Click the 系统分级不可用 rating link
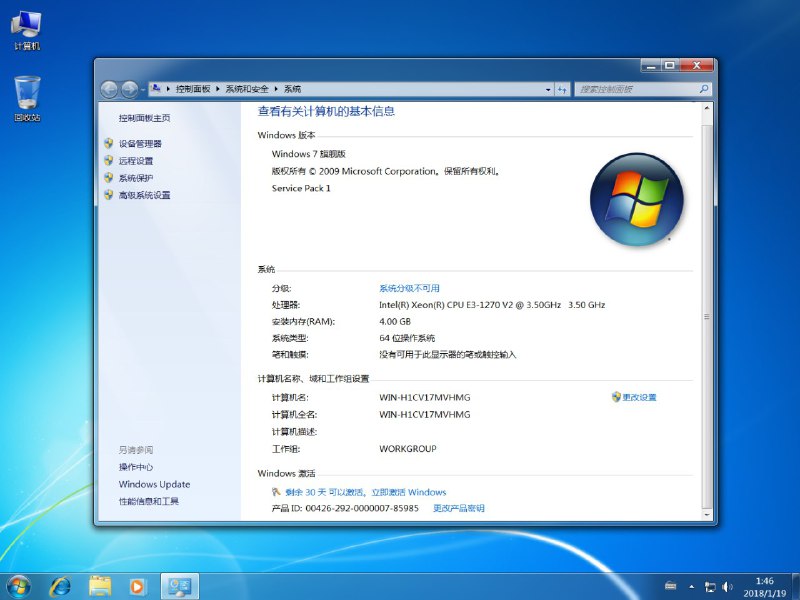The width and height of the screenshot is (800, 600). point(409,288)
